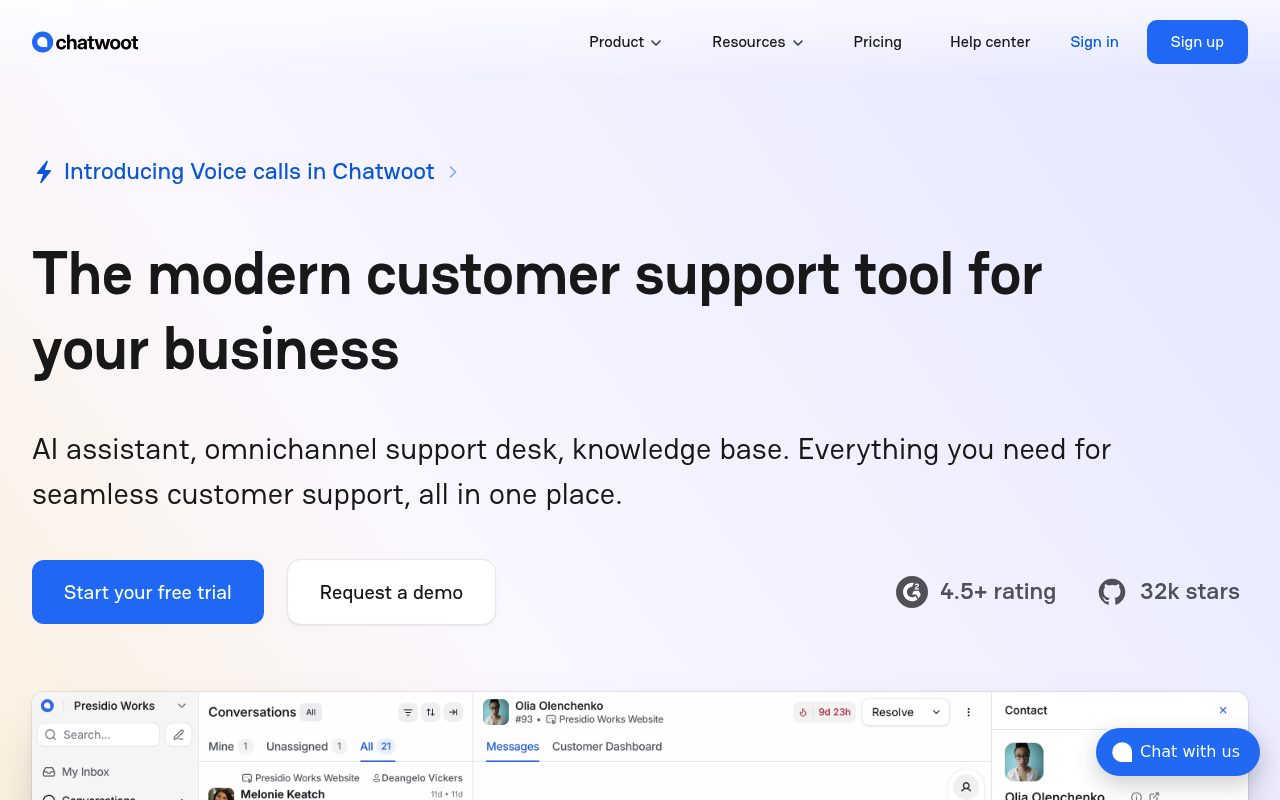
Task: Close the Contact panel
Action: 1223,710
